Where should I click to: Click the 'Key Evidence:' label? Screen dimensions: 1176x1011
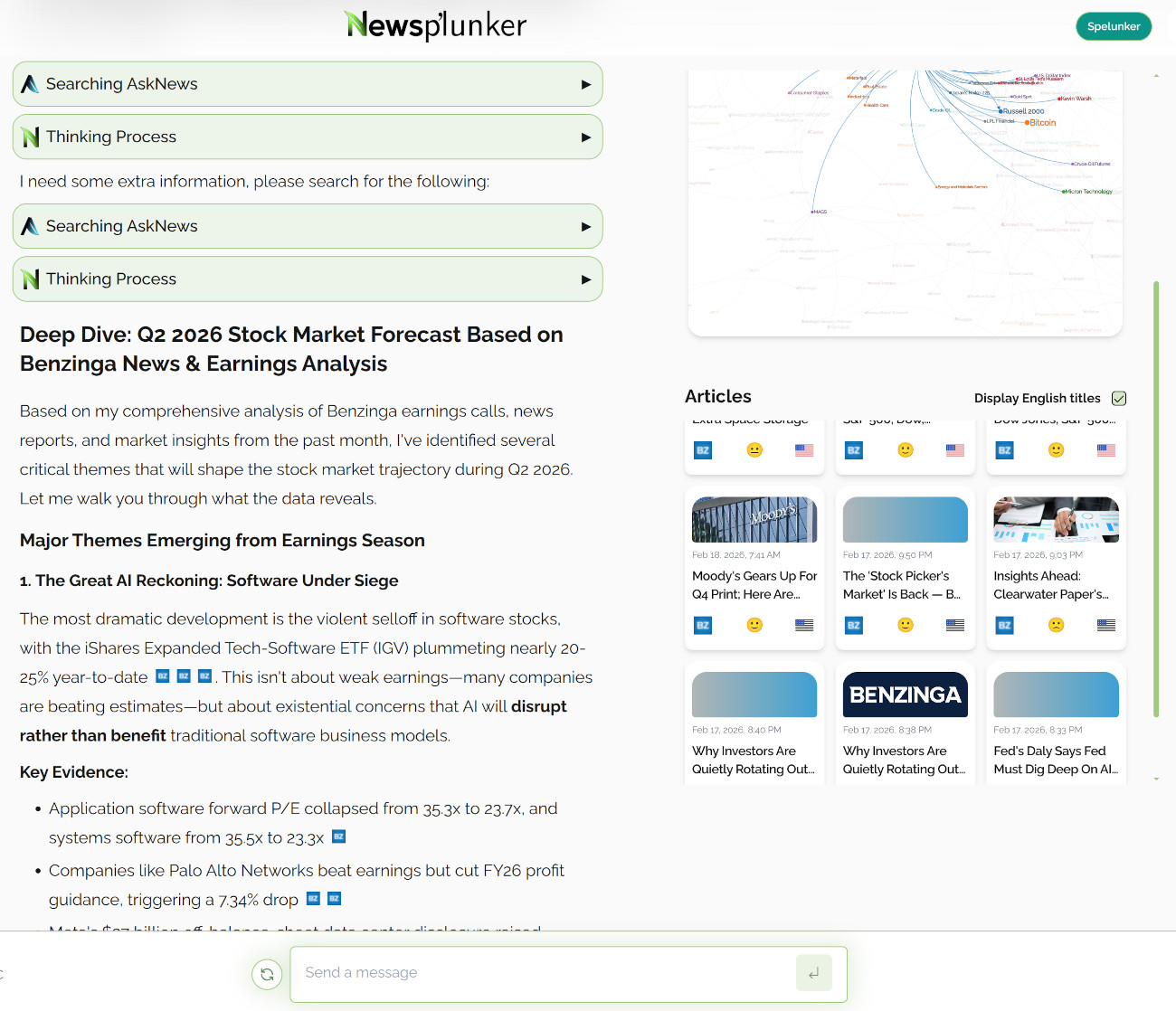74,772
